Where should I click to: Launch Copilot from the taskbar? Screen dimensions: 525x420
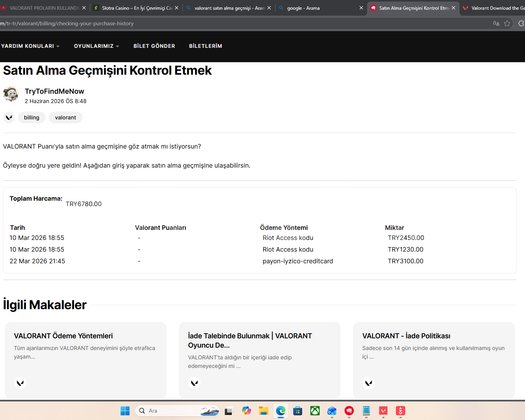pyautogui.click(x=246, y=411)
